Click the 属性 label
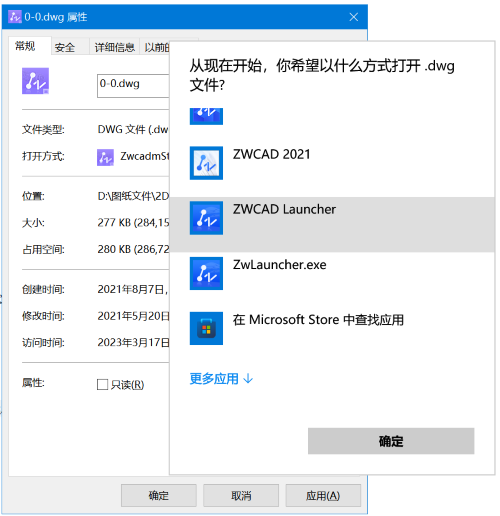Image resolution: width=500 pixels, height=516 pixels. 33,383
